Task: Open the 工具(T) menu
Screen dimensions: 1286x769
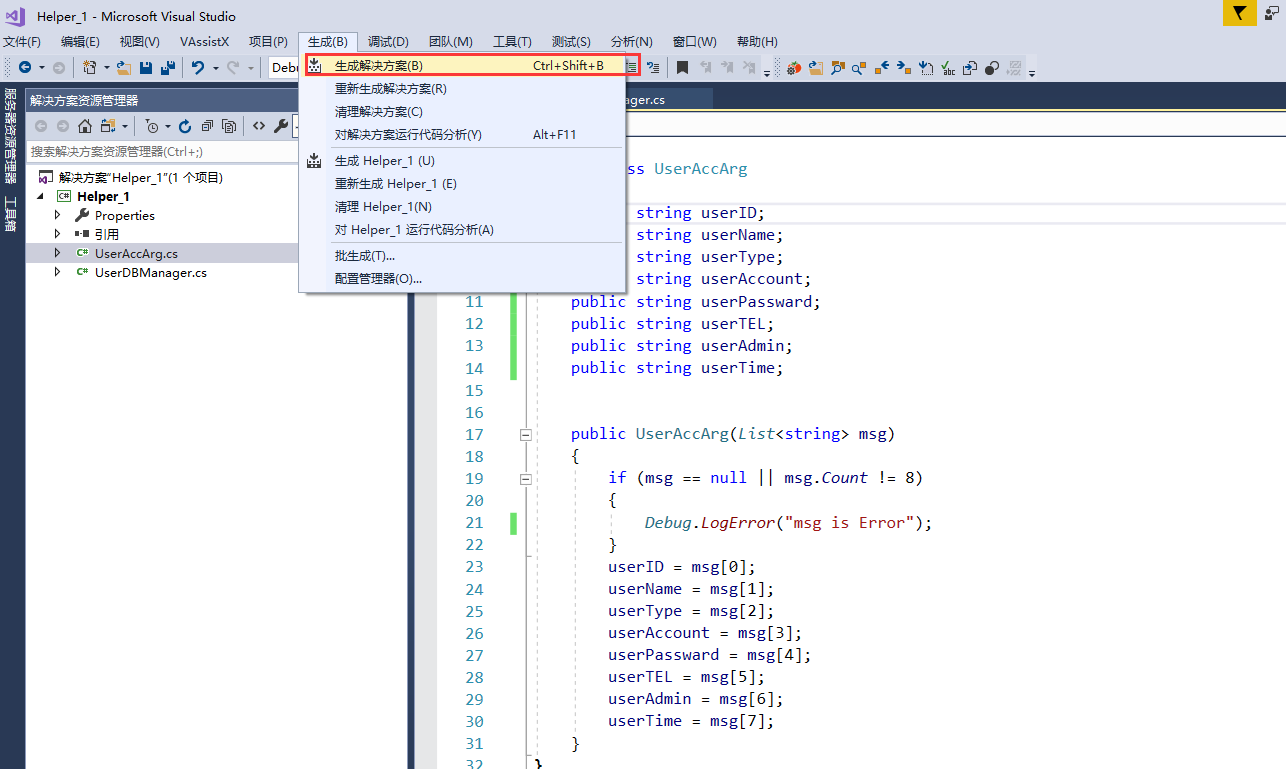Action: click(512, 41)
